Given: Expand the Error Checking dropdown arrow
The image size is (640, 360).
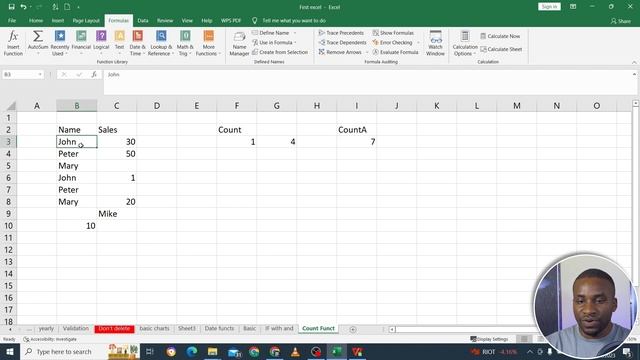Looking at the screenshot, I should tap(418, 42).
